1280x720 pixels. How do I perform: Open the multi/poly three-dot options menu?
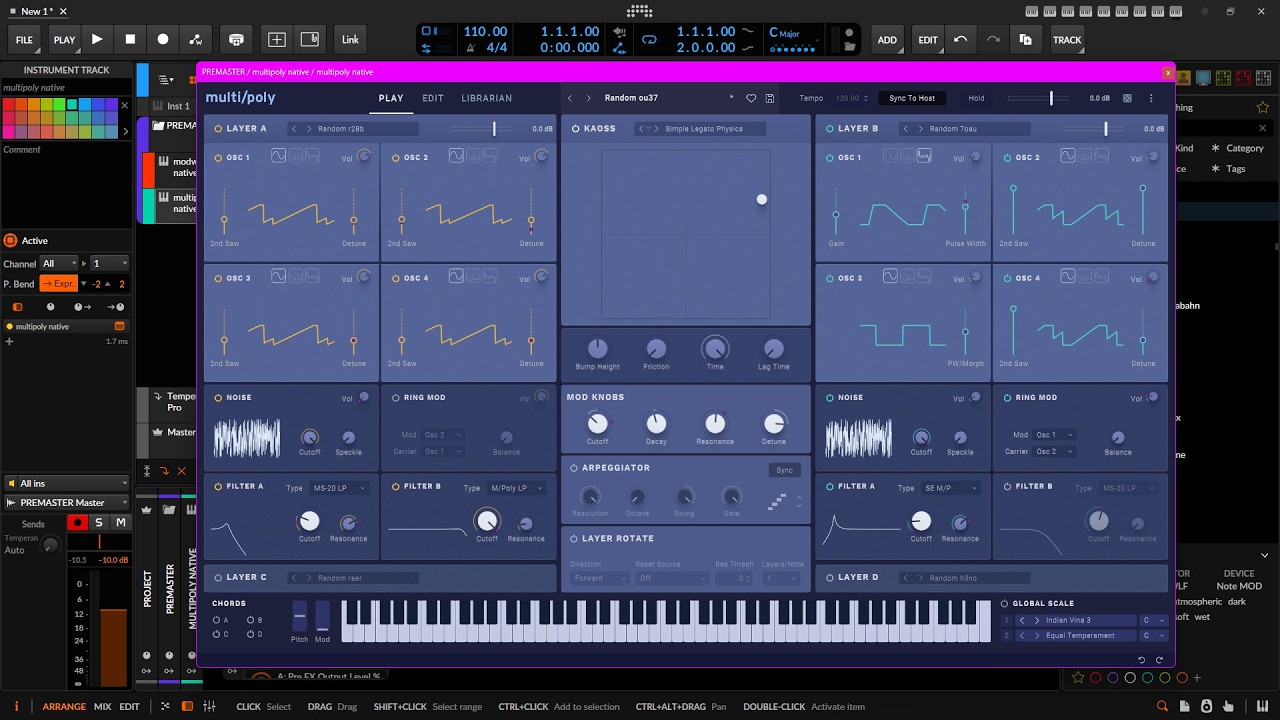tap(1151, 98)
